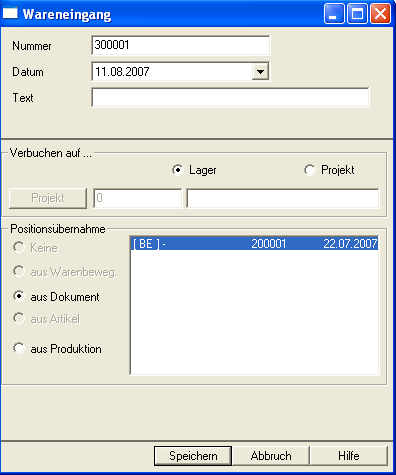Click the disabled Projekt button
Image resolution: width=396 pixels, height=475 pixels.
[x=48, y=198]
